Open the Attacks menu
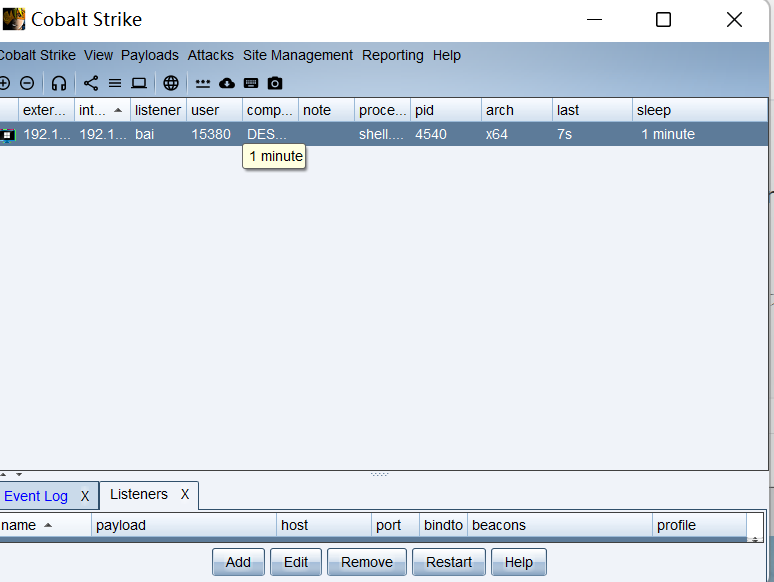Viewport: 774px width, 582px height. [210, 55]
